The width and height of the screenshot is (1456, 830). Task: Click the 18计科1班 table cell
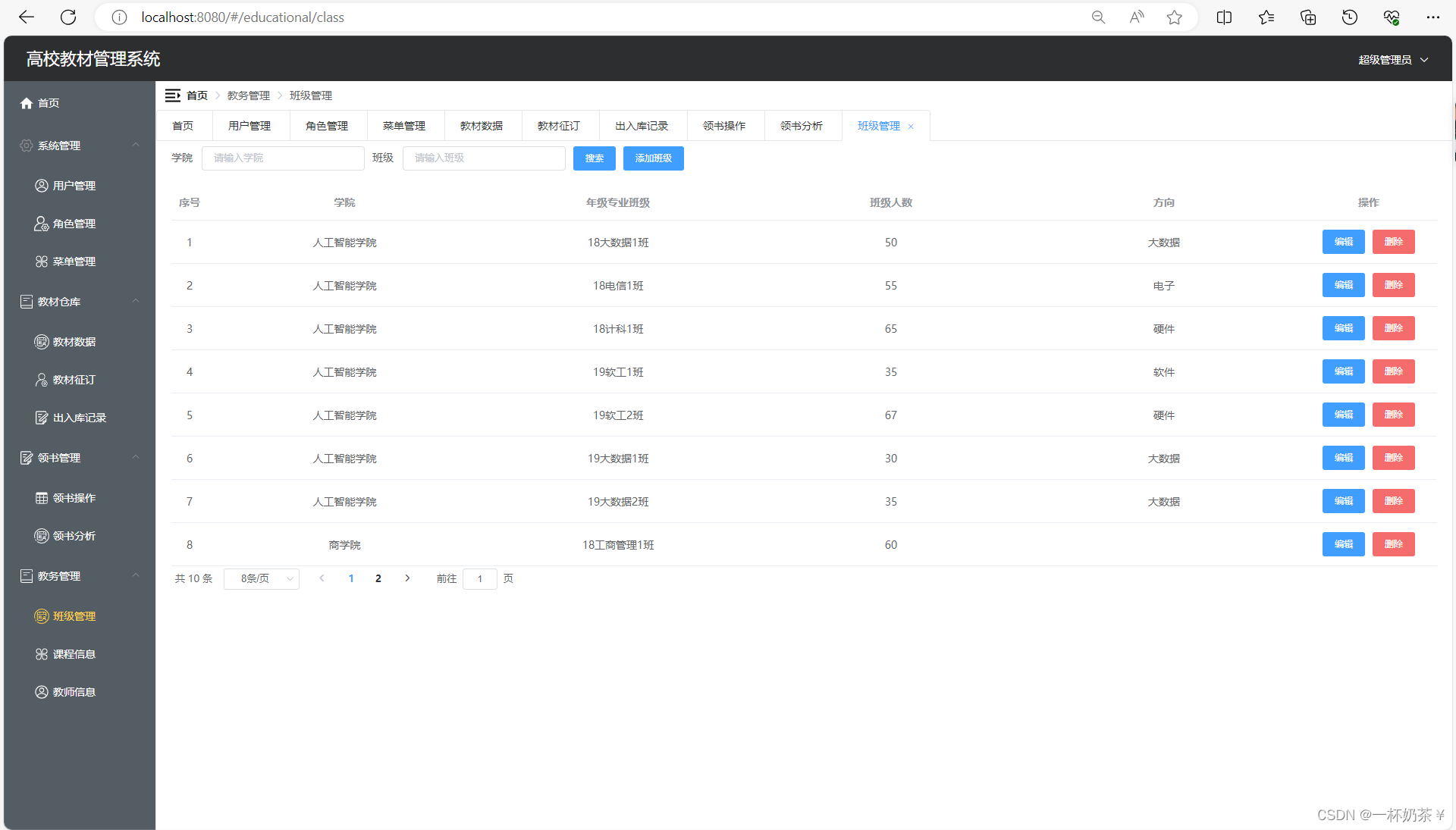[x=618, y=329]
